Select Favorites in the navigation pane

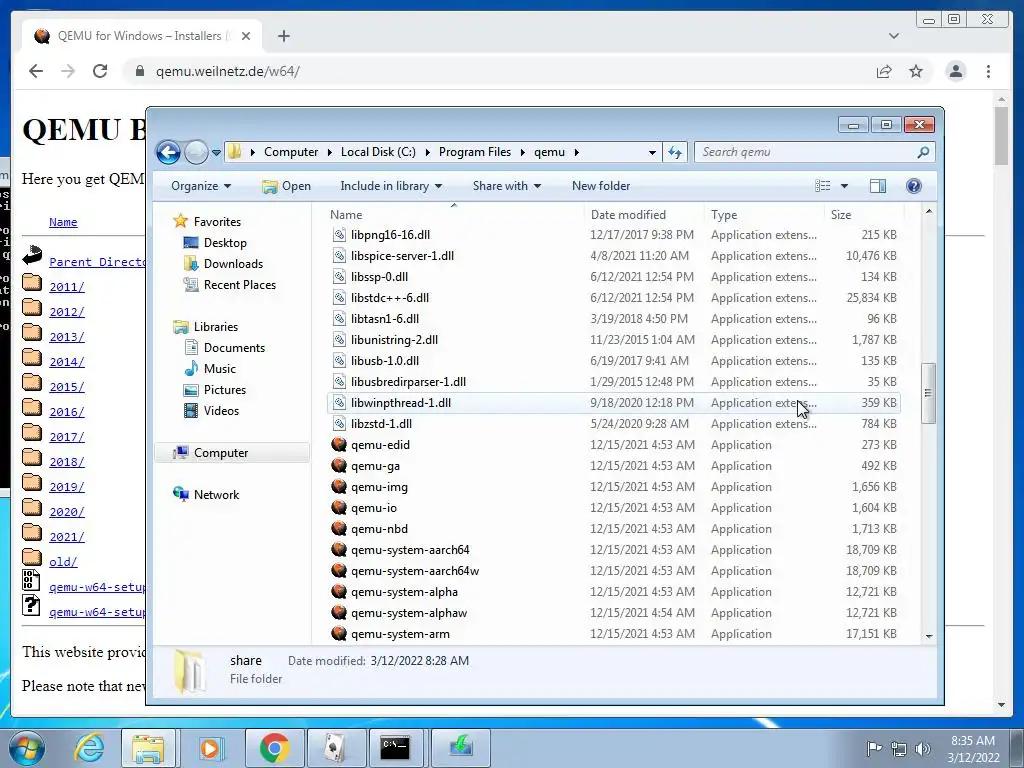(217, 221)
